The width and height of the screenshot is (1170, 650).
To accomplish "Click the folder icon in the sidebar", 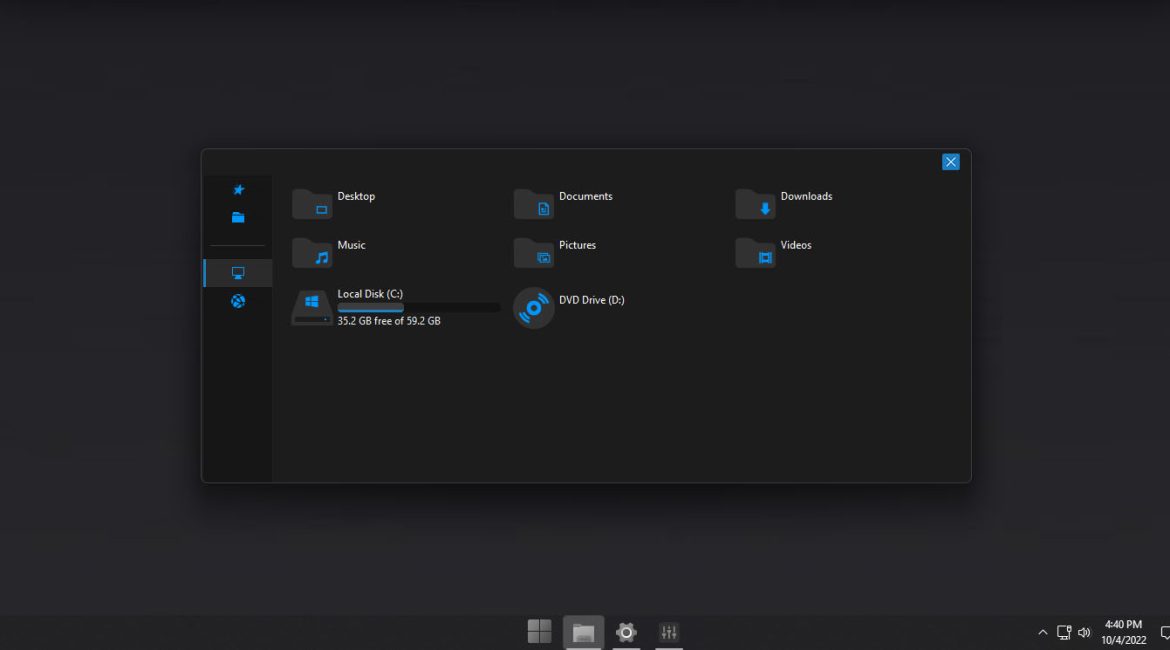I will coord(237,217).
